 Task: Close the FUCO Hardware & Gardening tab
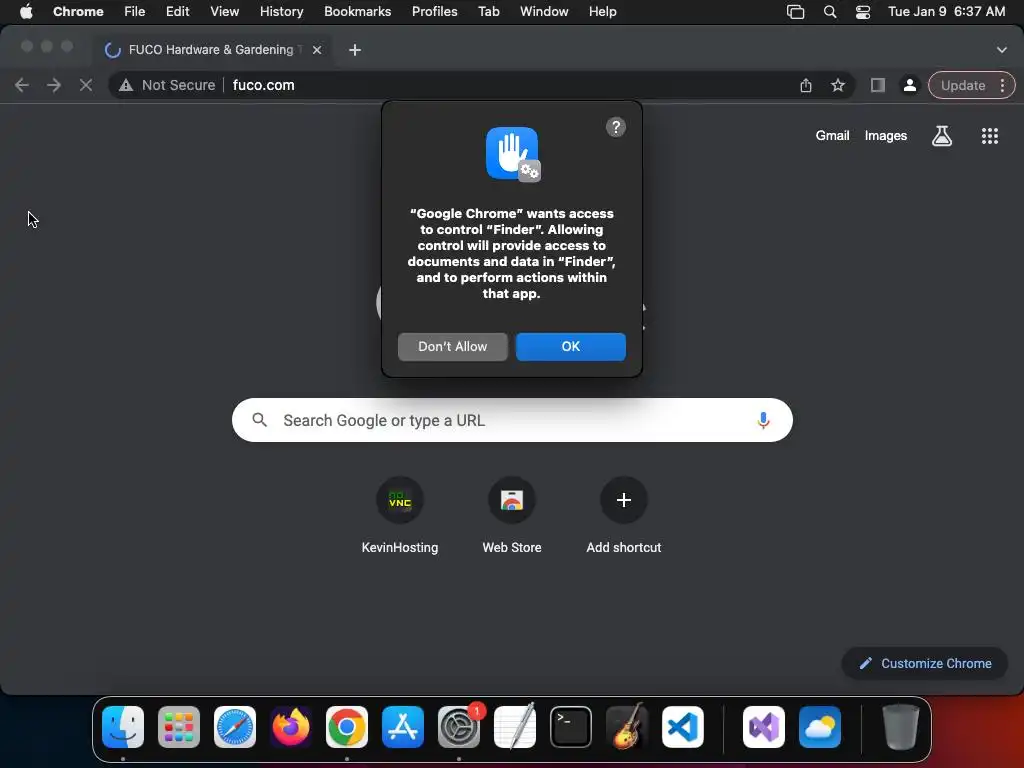click(x=317, y=50)
